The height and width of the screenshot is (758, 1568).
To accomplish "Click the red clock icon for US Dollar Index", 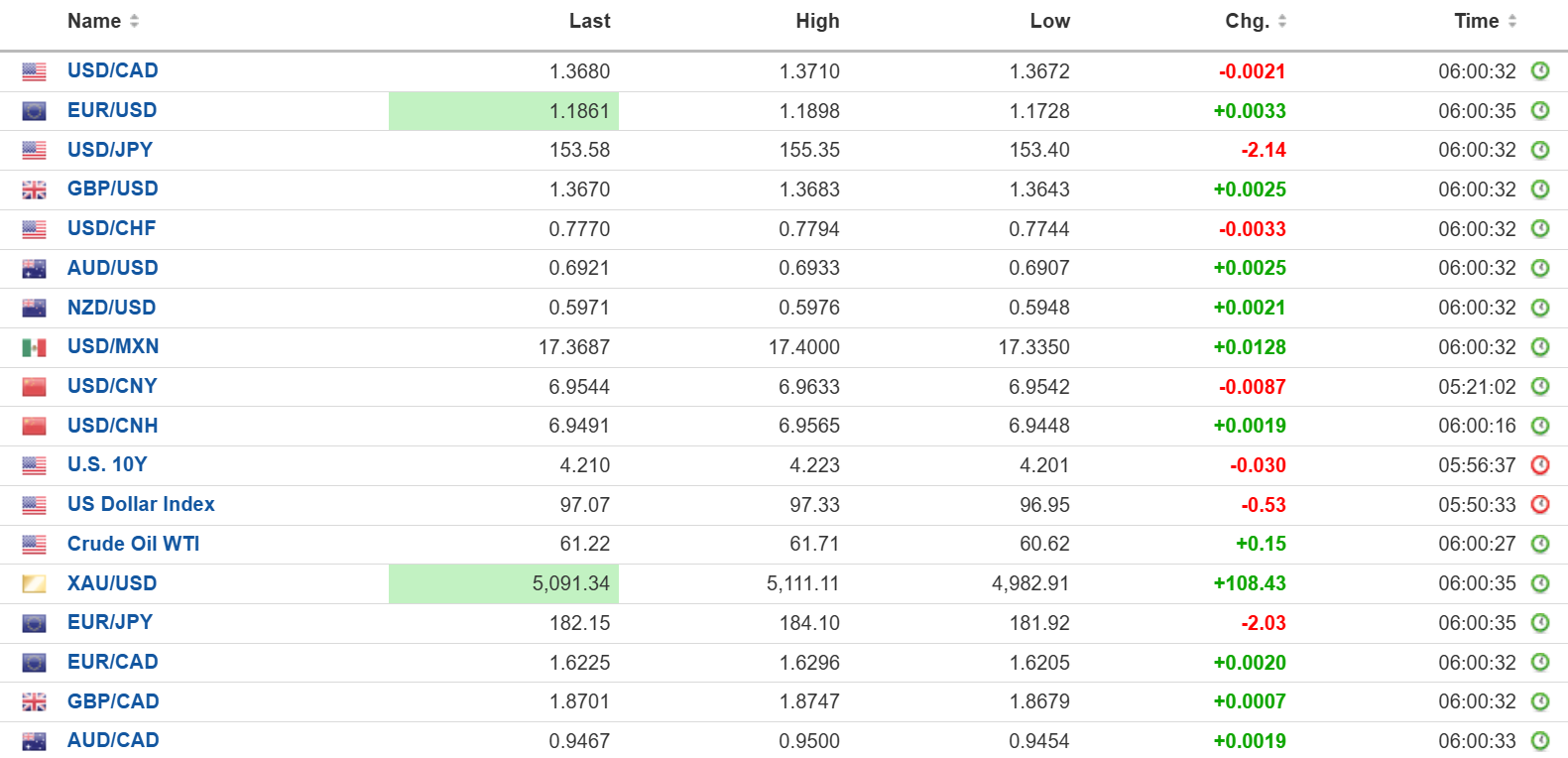I will [1539, 505].
